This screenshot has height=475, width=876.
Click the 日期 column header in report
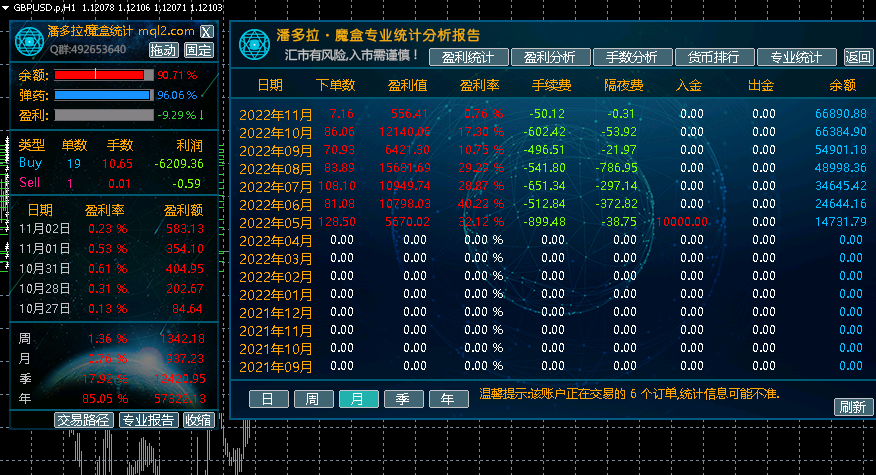coord(270,85)
